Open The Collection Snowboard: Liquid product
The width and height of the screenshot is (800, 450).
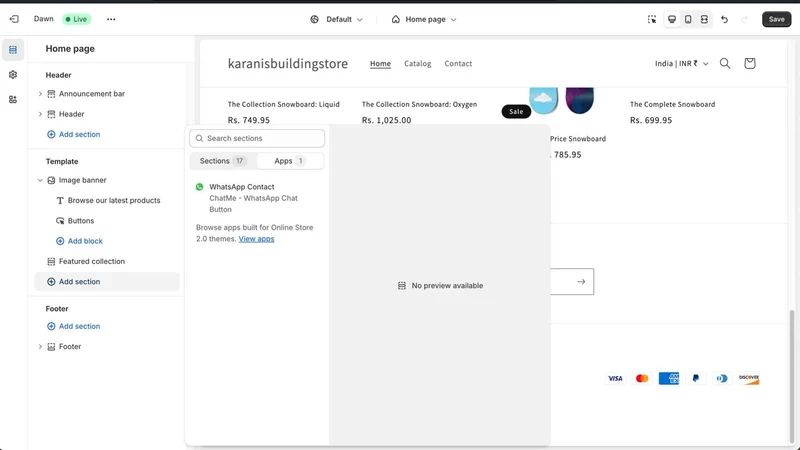[283, 104]
